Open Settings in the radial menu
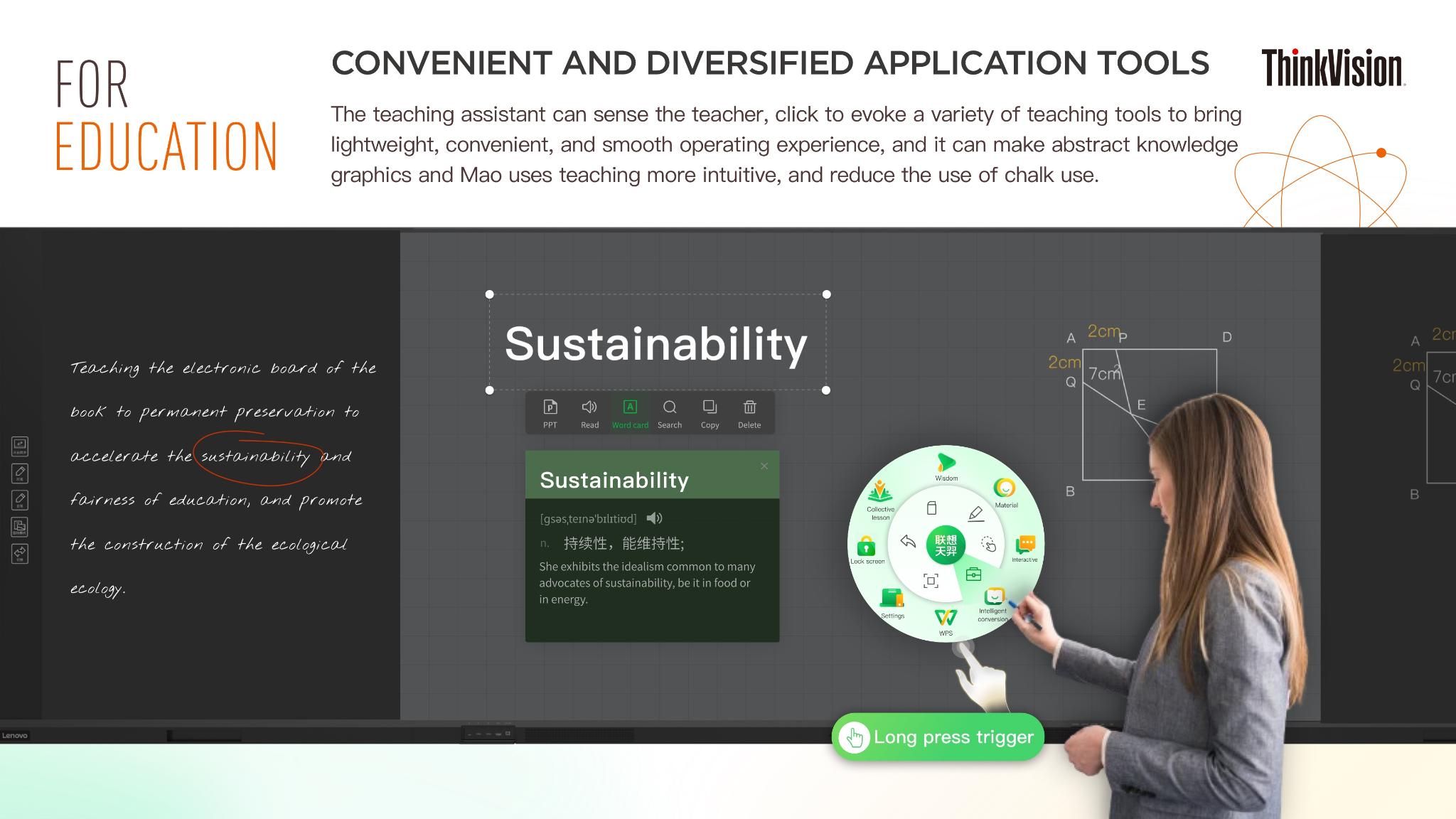 click(x=892, y=599)
